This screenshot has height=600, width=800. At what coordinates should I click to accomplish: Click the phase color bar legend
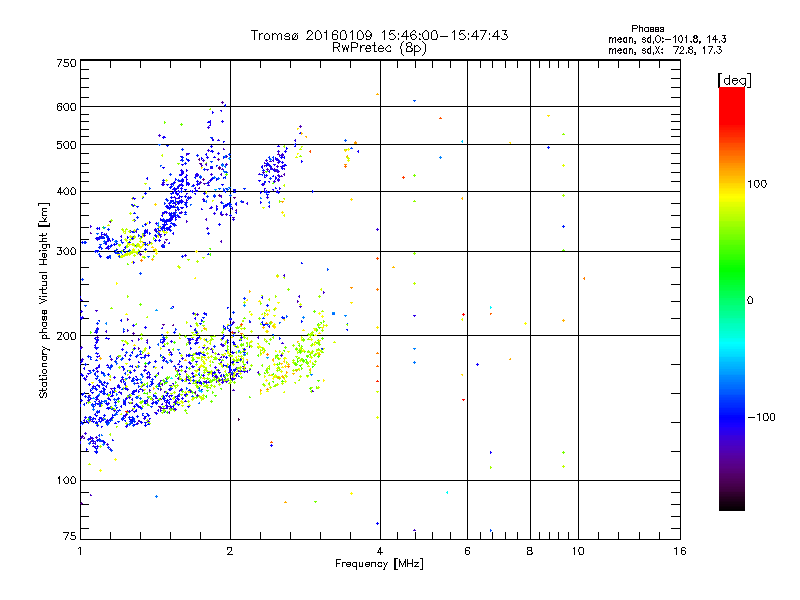[x=732, y=298]
